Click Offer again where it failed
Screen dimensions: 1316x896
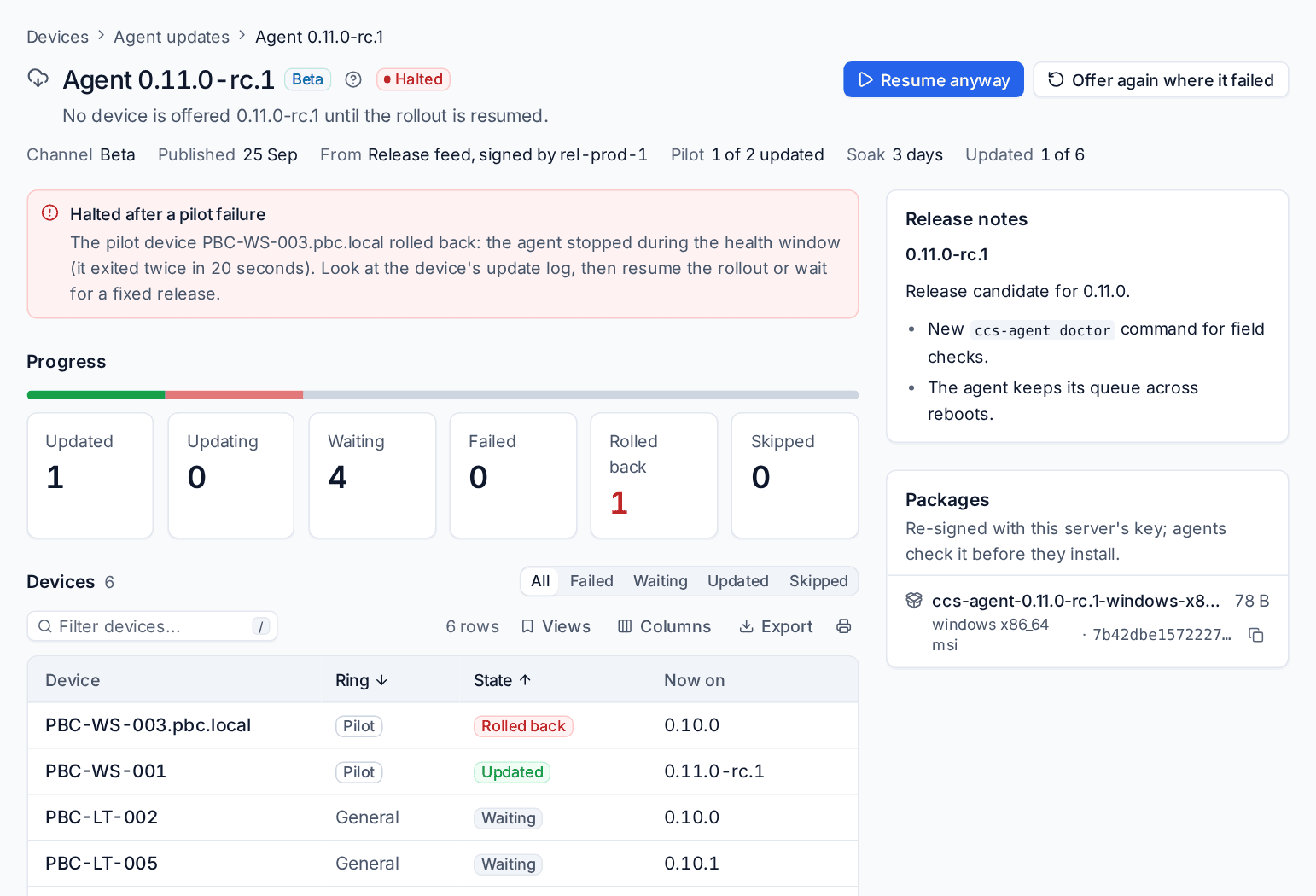[x=1161, y=79]
